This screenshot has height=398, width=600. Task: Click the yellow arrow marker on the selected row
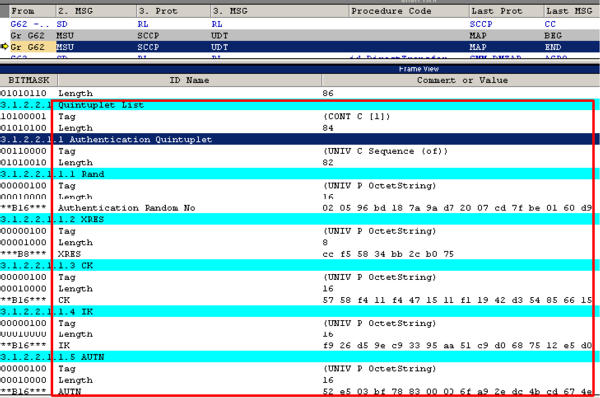tap(4, 47)
